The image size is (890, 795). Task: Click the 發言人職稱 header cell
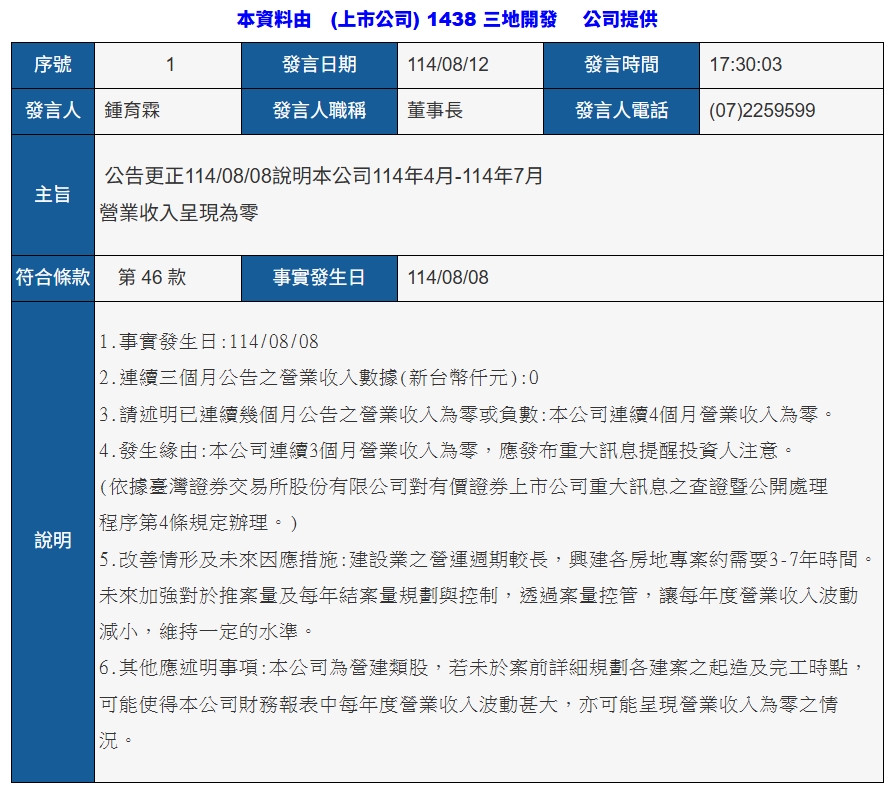click(319, 111)
